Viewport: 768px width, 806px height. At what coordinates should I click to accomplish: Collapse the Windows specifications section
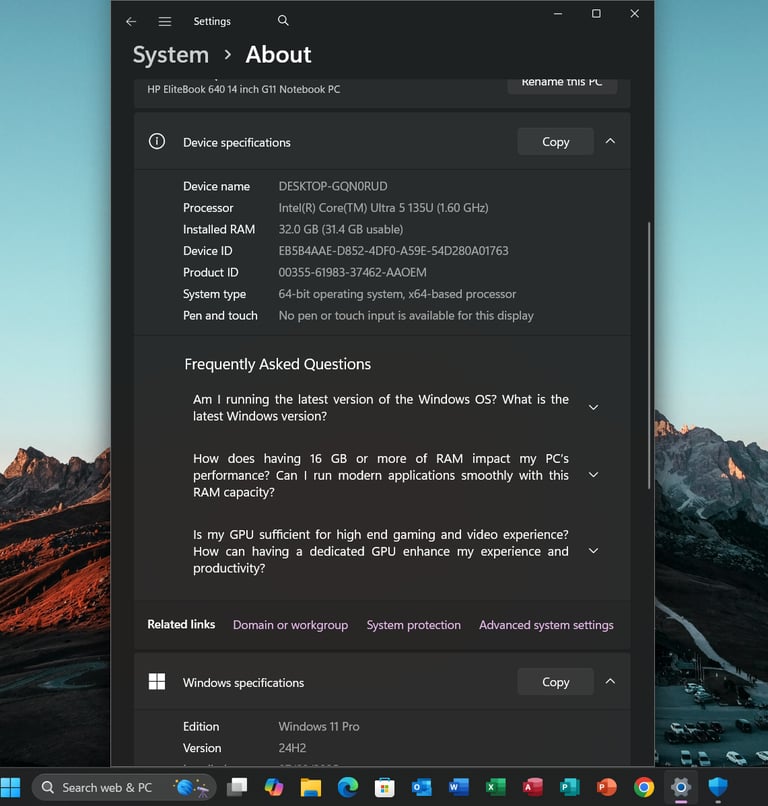610,682
